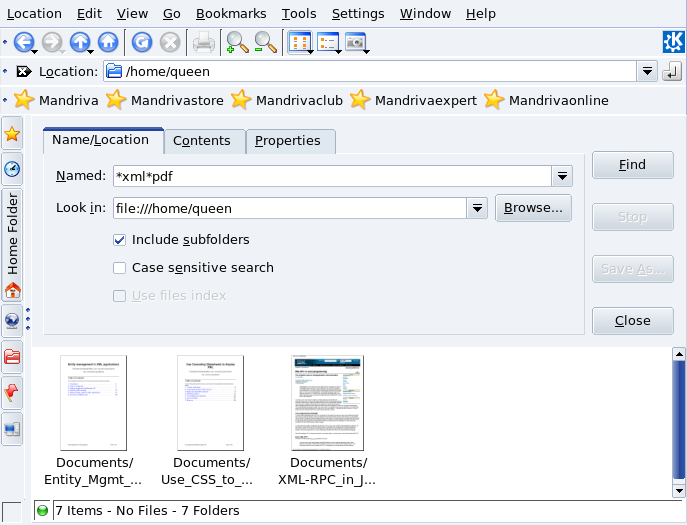687x525 pixels.
Task: Expand the Named pattern dropdown
Action: (x=562, y=177)
